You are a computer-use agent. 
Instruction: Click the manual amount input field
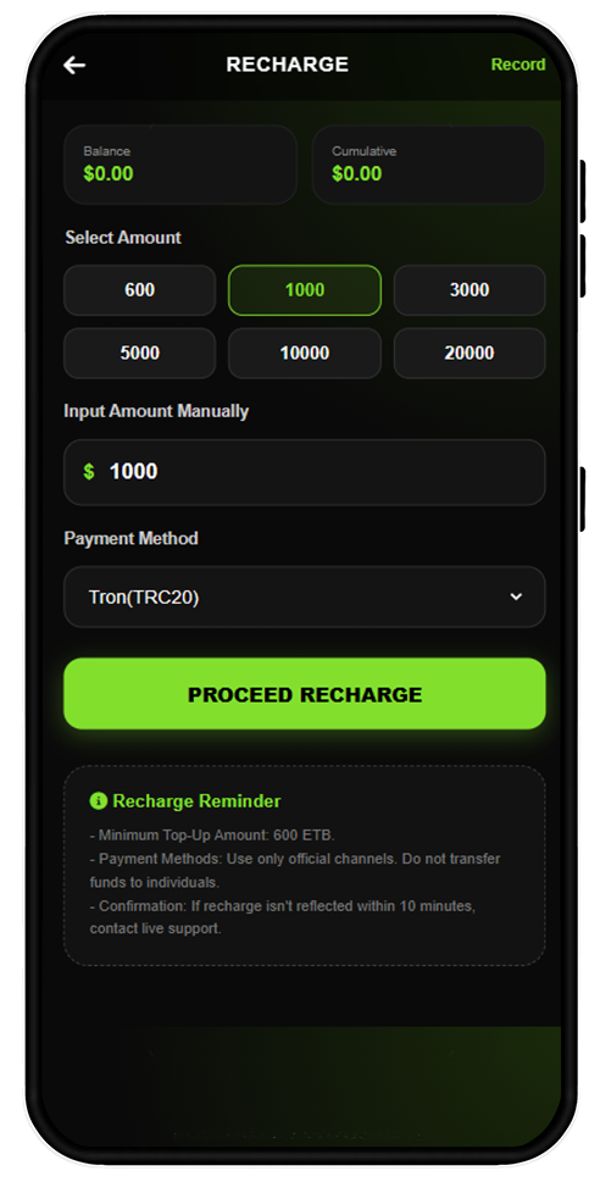click(305, 472)
